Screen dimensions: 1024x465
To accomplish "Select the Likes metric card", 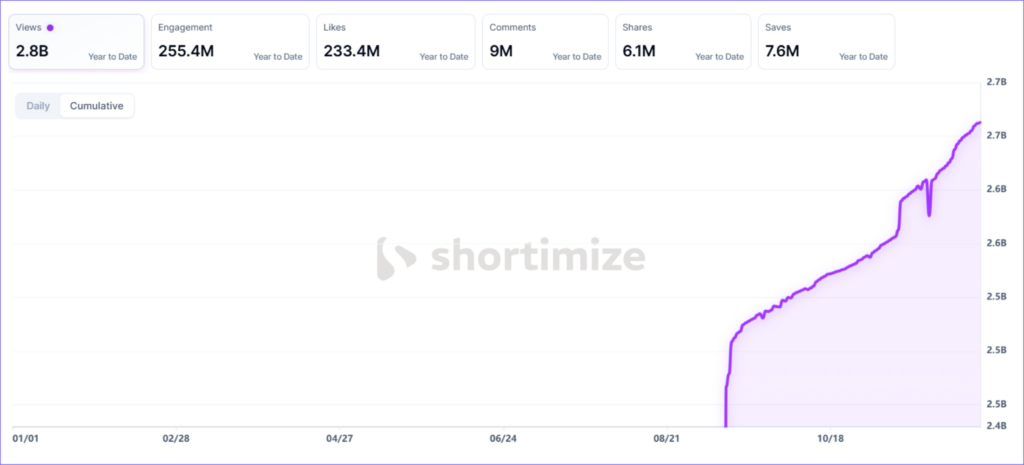I will [x=395, y=42].
